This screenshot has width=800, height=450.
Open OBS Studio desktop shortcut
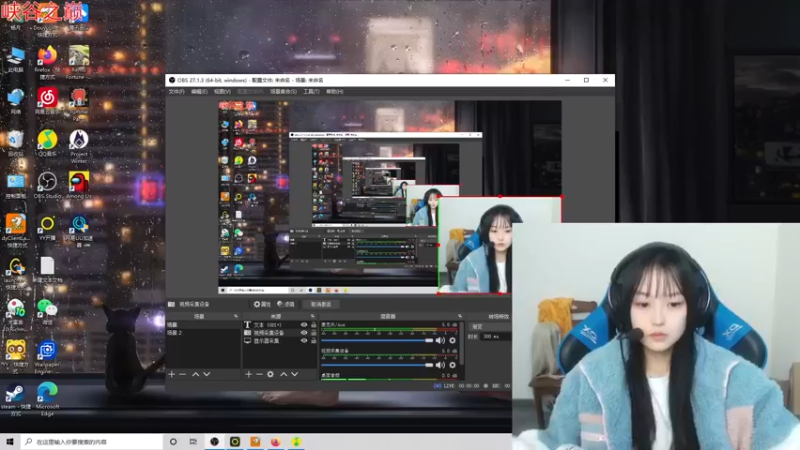[47, 185]
